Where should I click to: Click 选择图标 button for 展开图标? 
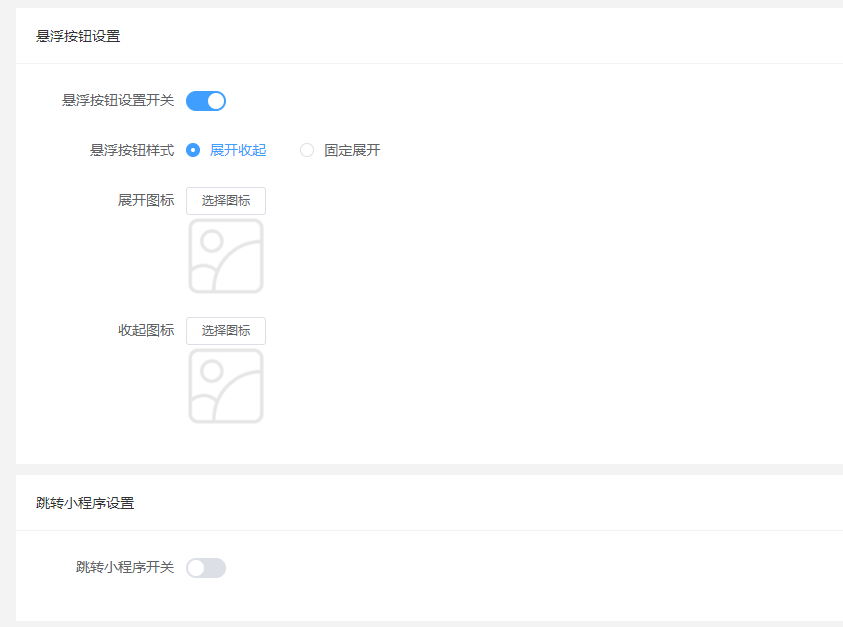[226, 201]
